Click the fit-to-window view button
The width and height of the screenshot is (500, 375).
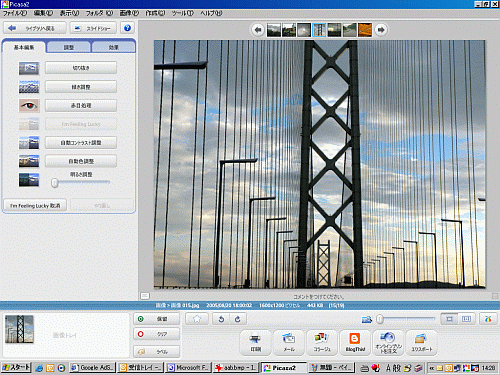(x=449, y=319)
